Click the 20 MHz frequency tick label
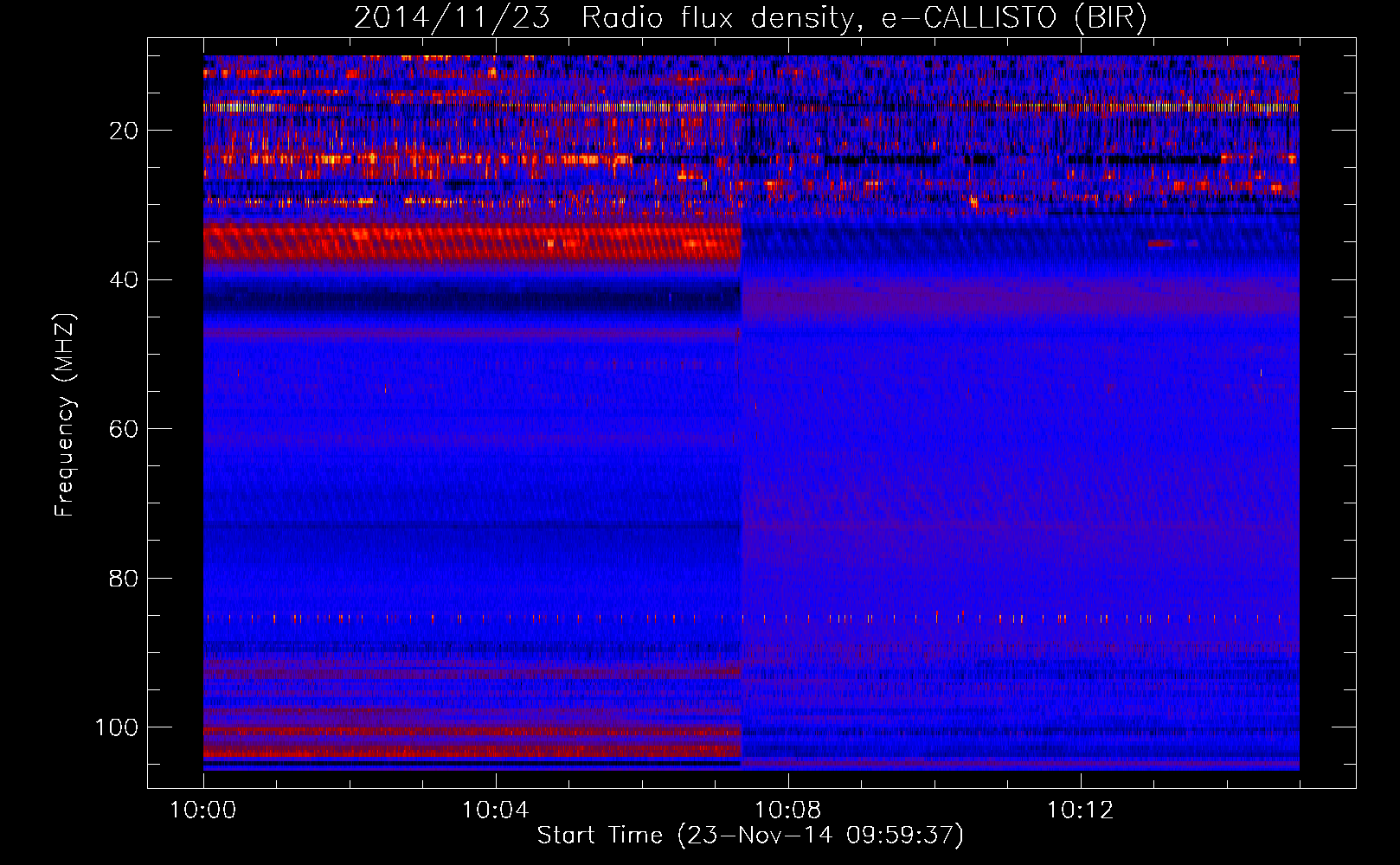 [124, 131]
